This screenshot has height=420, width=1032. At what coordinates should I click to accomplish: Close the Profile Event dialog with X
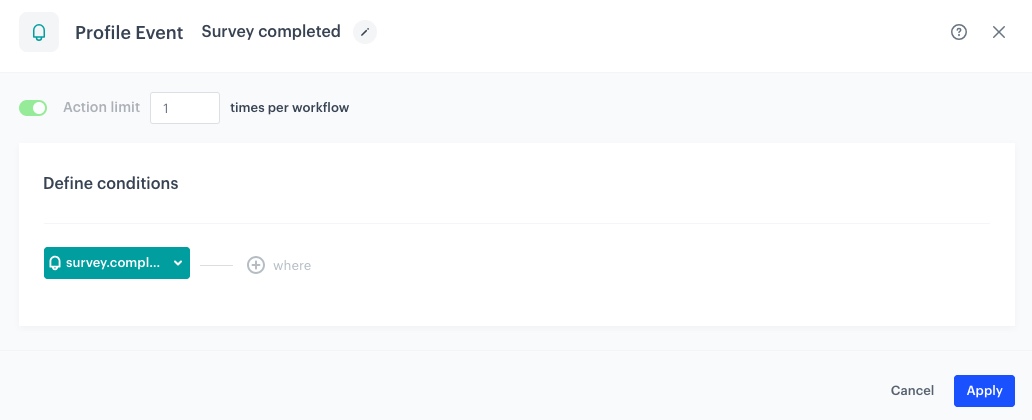tap(998, 32)
